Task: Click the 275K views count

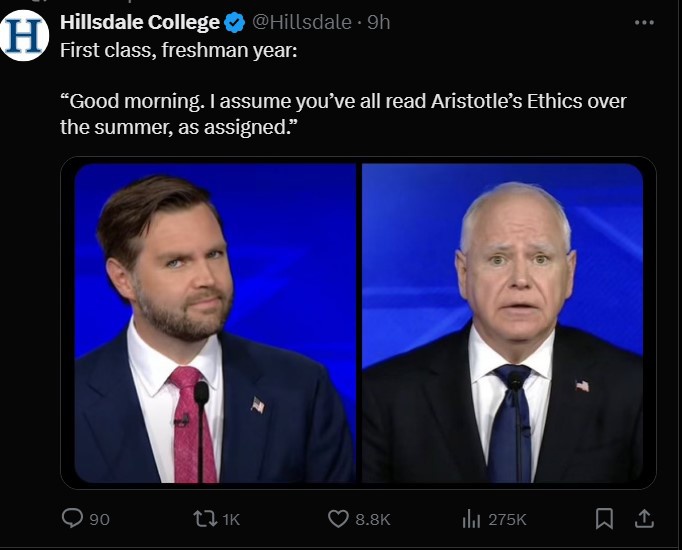Action: click(507, 519)
